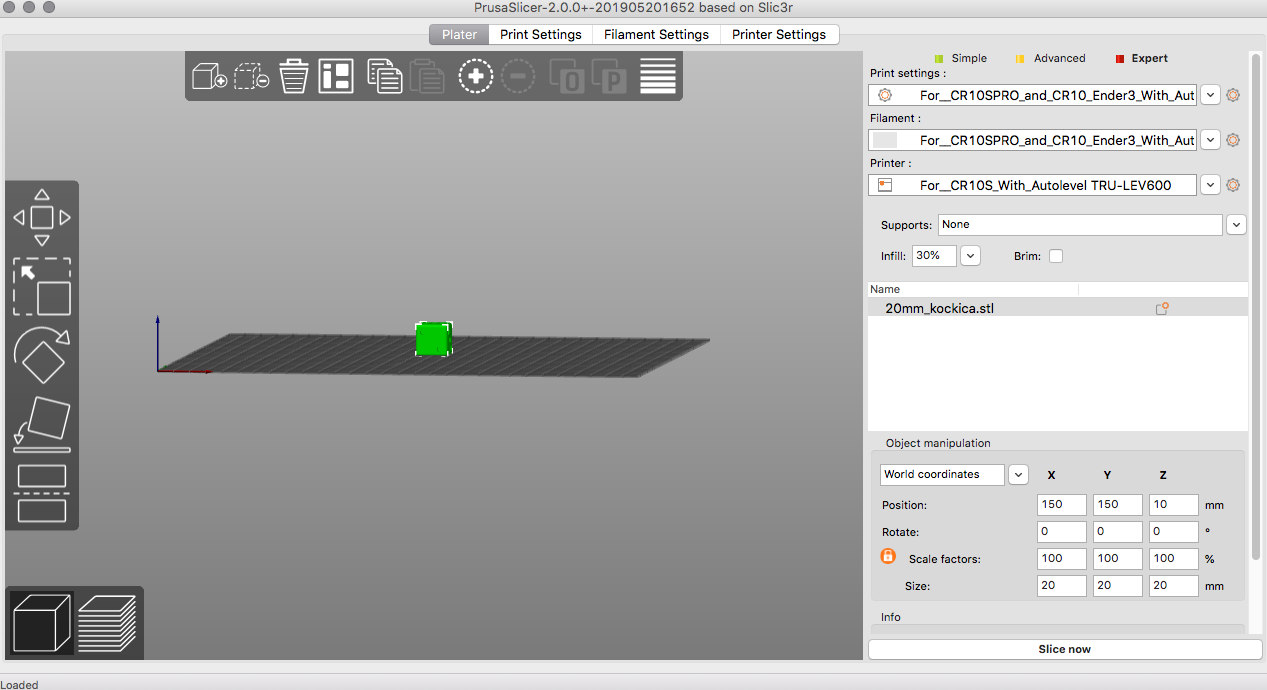The width and height of the screenshot is (1267, 690).
Task: Click the Delete object toolbar icon
Action: [251, 77]
